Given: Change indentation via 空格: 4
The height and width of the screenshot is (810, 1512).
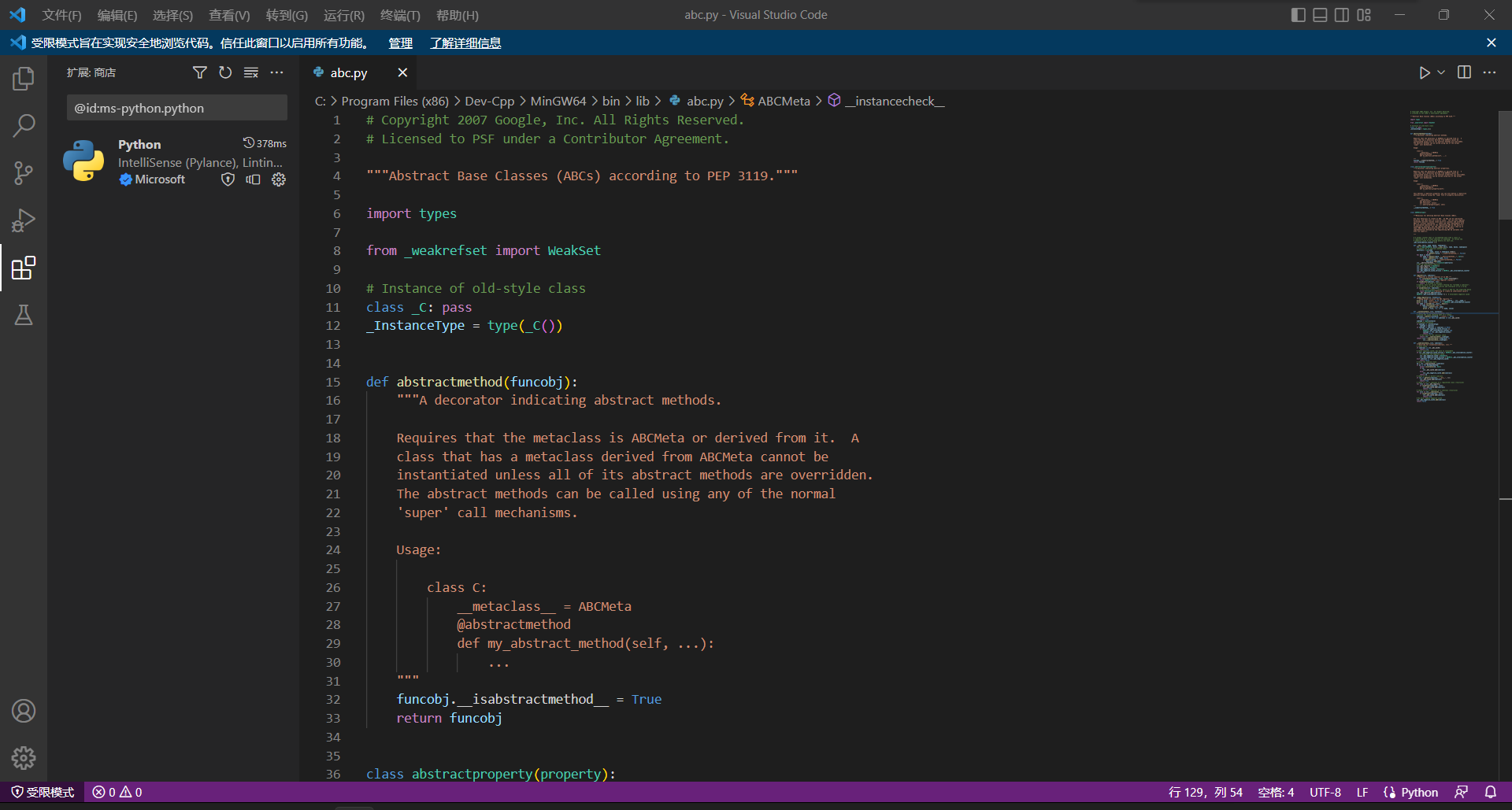Looking at the screenshot, I should (x=1276, y=792).
